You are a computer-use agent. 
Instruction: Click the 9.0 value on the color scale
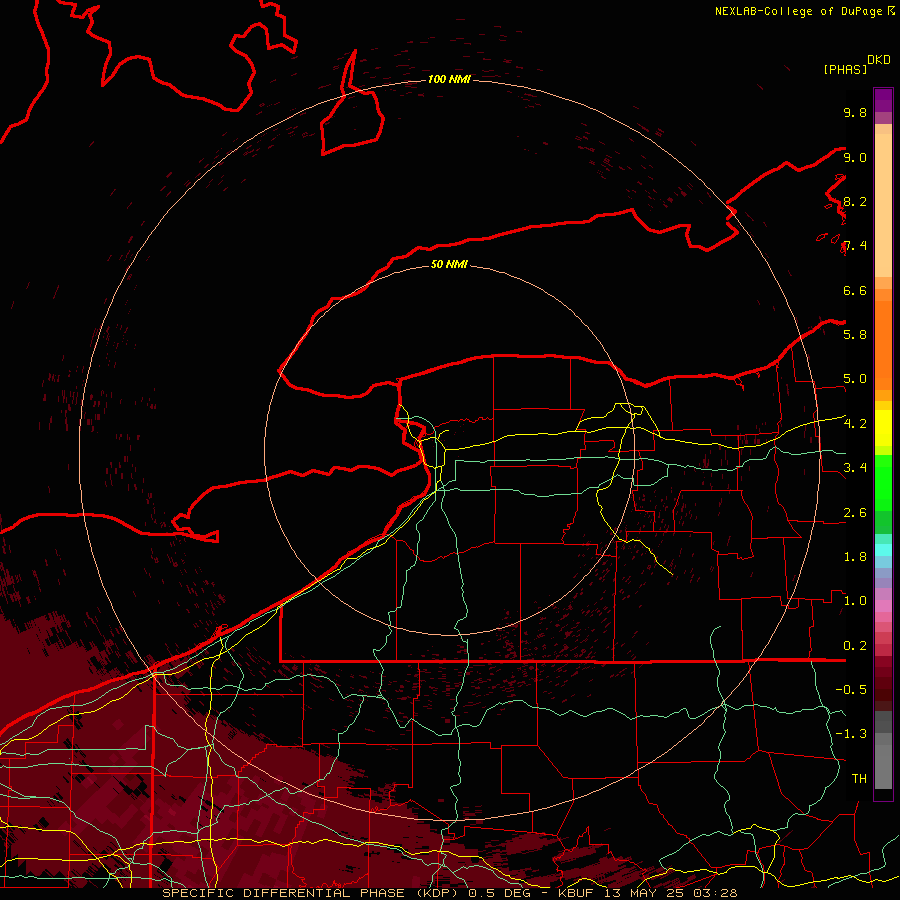tap(855, 157)
